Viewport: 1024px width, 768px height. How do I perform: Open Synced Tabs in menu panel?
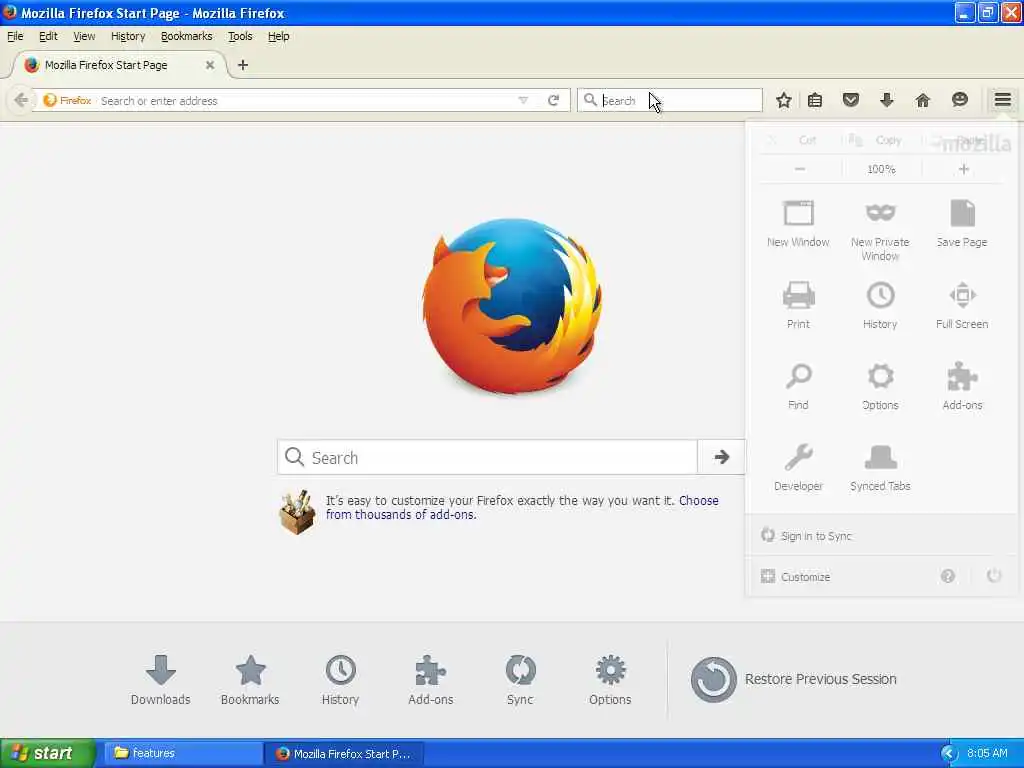(880, 468)
